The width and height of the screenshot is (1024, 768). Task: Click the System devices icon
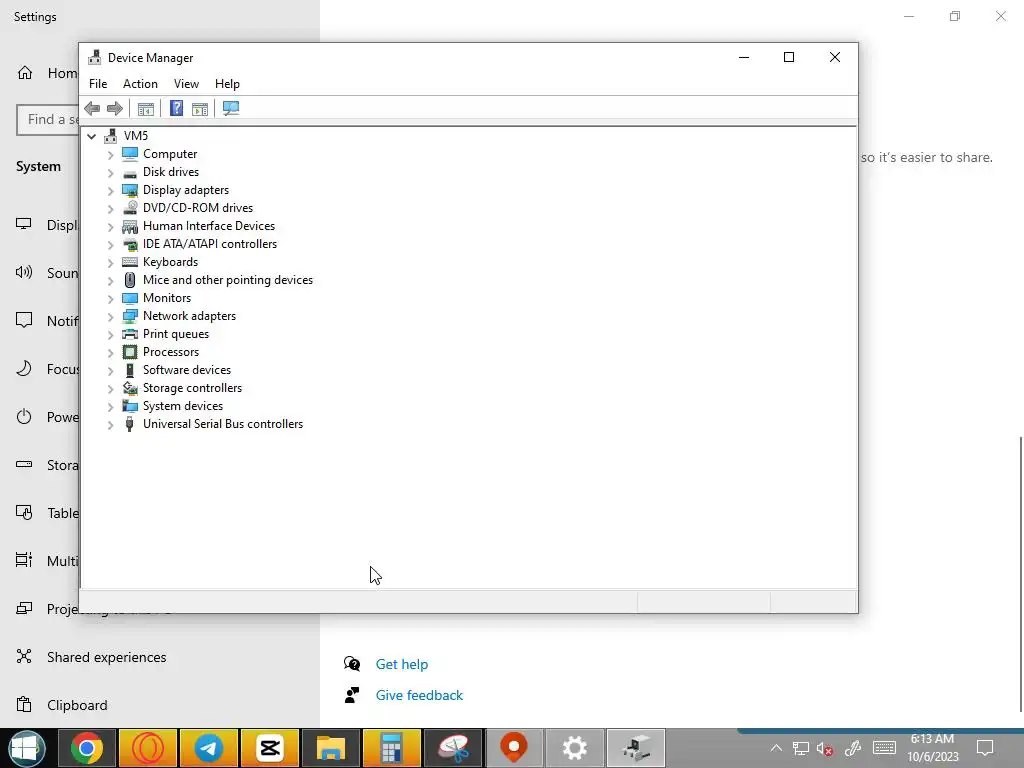coord(130,406)
